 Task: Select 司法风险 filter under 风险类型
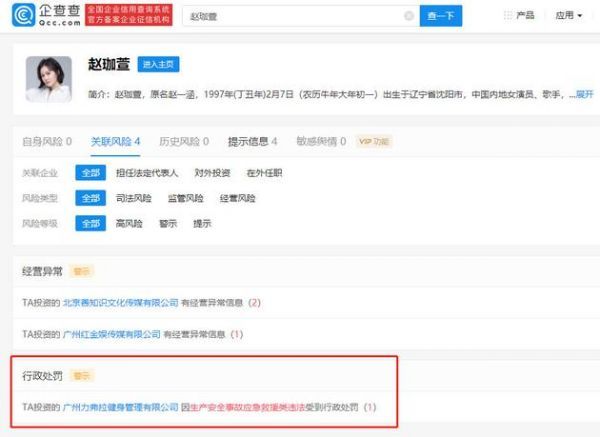132,198
